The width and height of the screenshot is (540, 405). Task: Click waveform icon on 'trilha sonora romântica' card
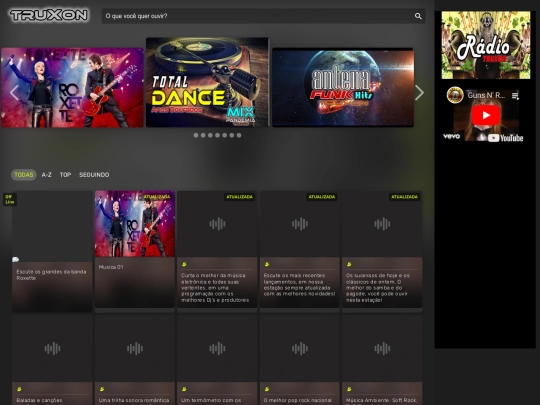pyautogui.click(x=135, y=349)
